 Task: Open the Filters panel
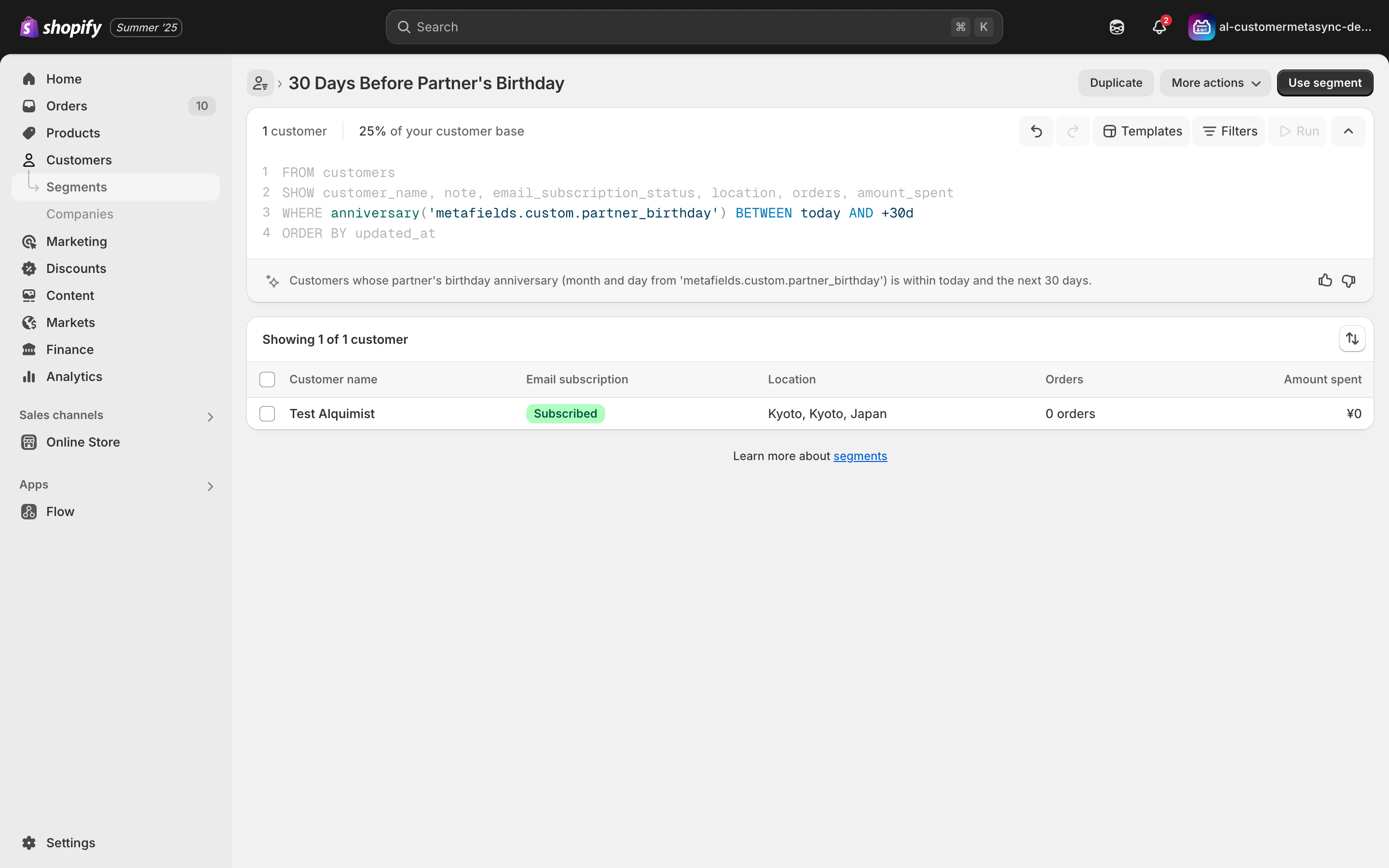point(1229,131)
